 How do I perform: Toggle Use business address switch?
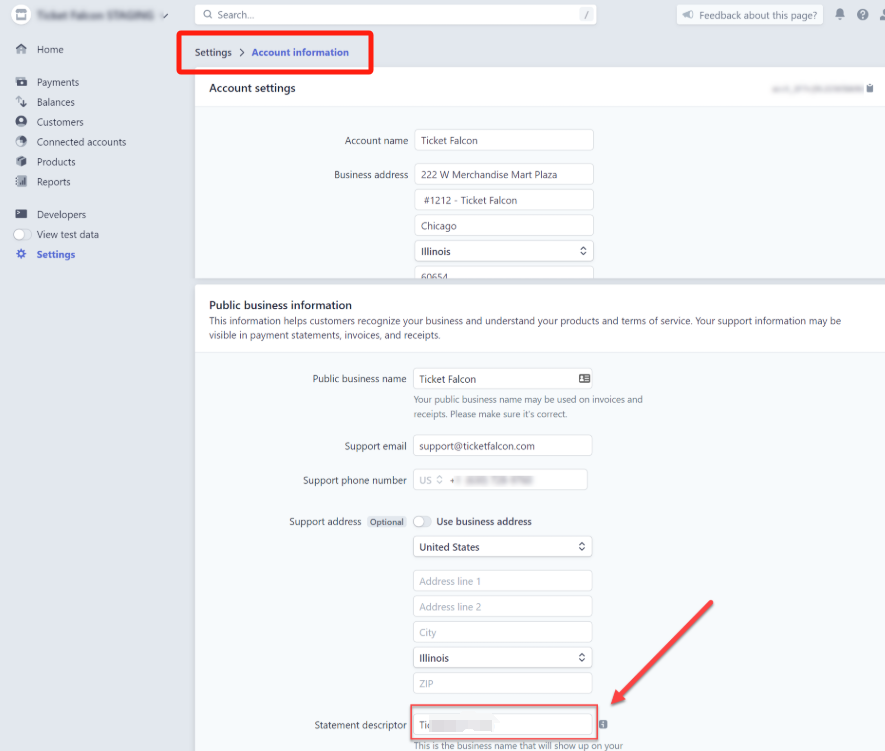click(x=422, y=521)
